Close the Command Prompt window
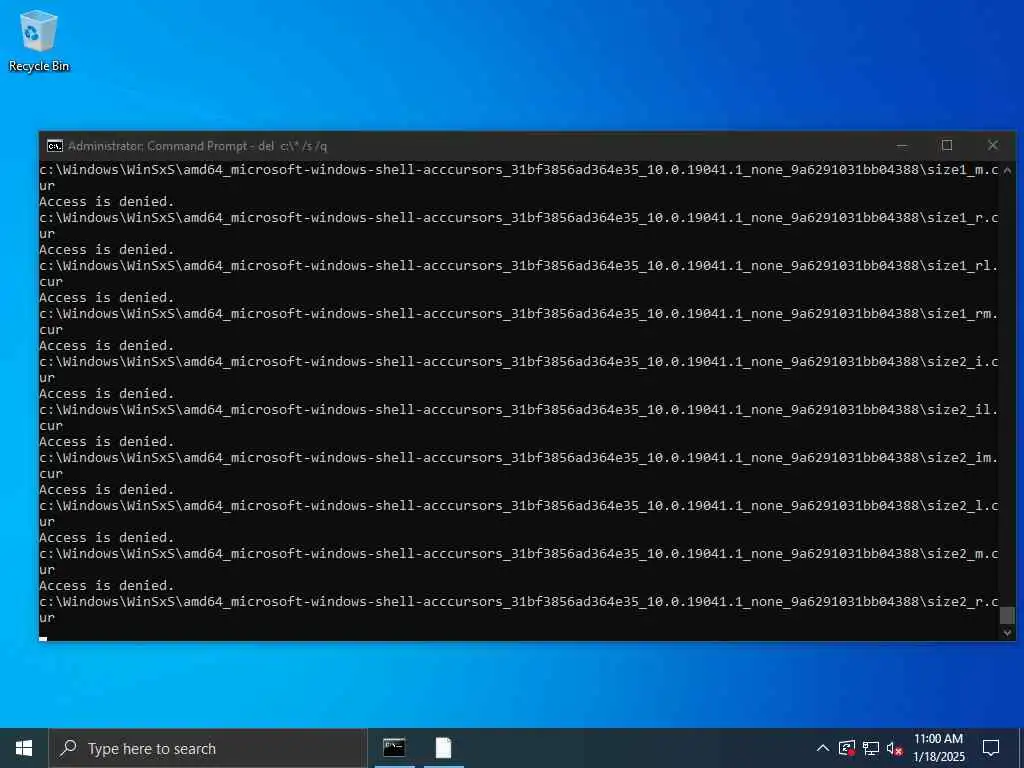Screen dimensions: 1024x768 coord(993,146)
